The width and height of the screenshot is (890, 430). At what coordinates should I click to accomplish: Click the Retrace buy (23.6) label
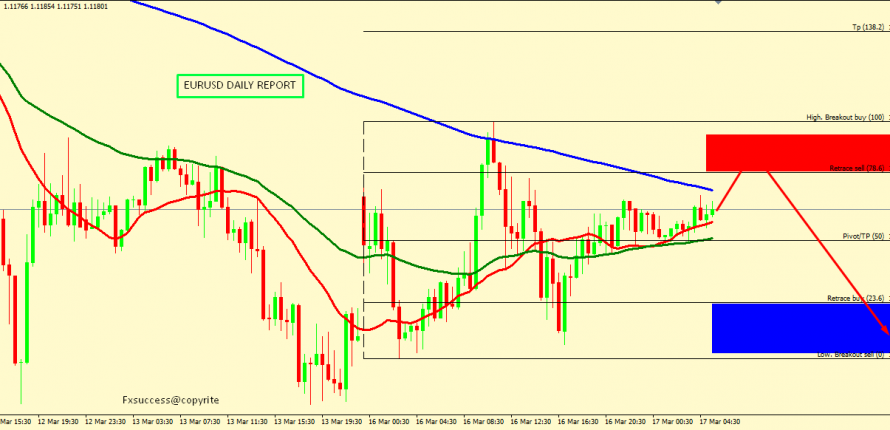(855, 298)
